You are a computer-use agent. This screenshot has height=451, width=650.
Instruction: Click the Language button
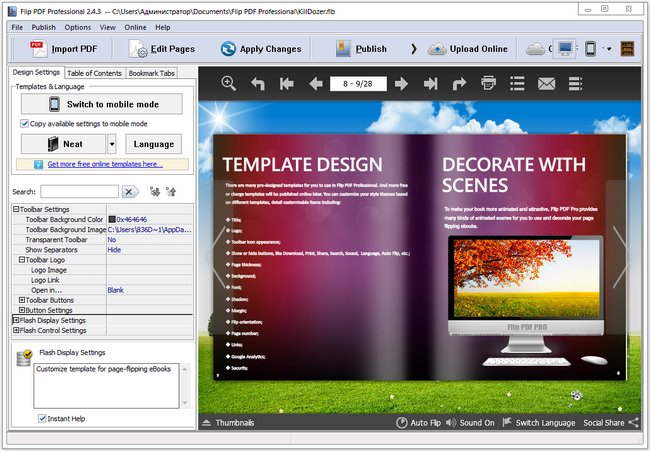pyautogui.click(x=154, y=144)
